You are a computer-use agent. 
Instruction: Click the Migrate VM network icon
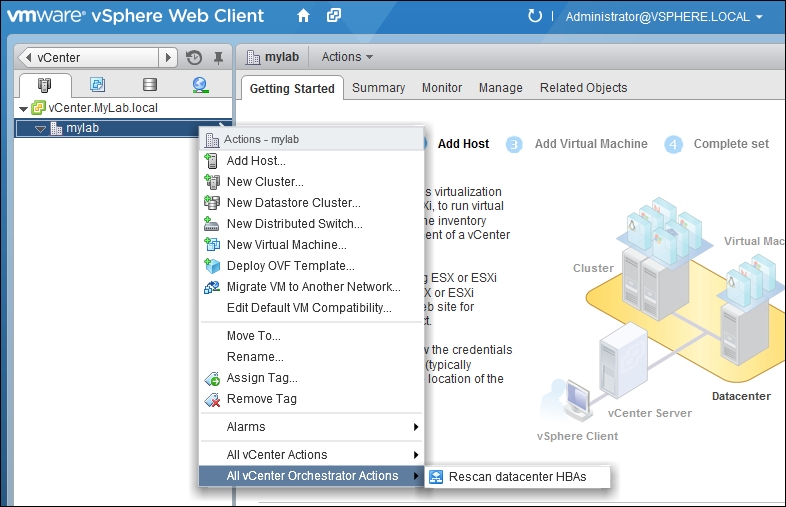(212, 287)
